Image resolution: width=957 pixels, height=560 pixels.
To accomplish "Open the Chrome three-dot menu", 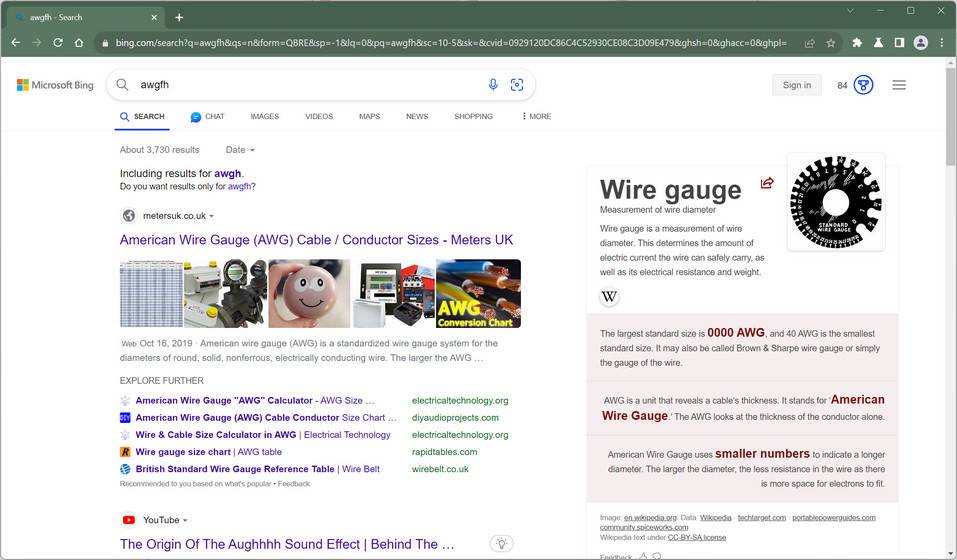I will coord(942,43).
